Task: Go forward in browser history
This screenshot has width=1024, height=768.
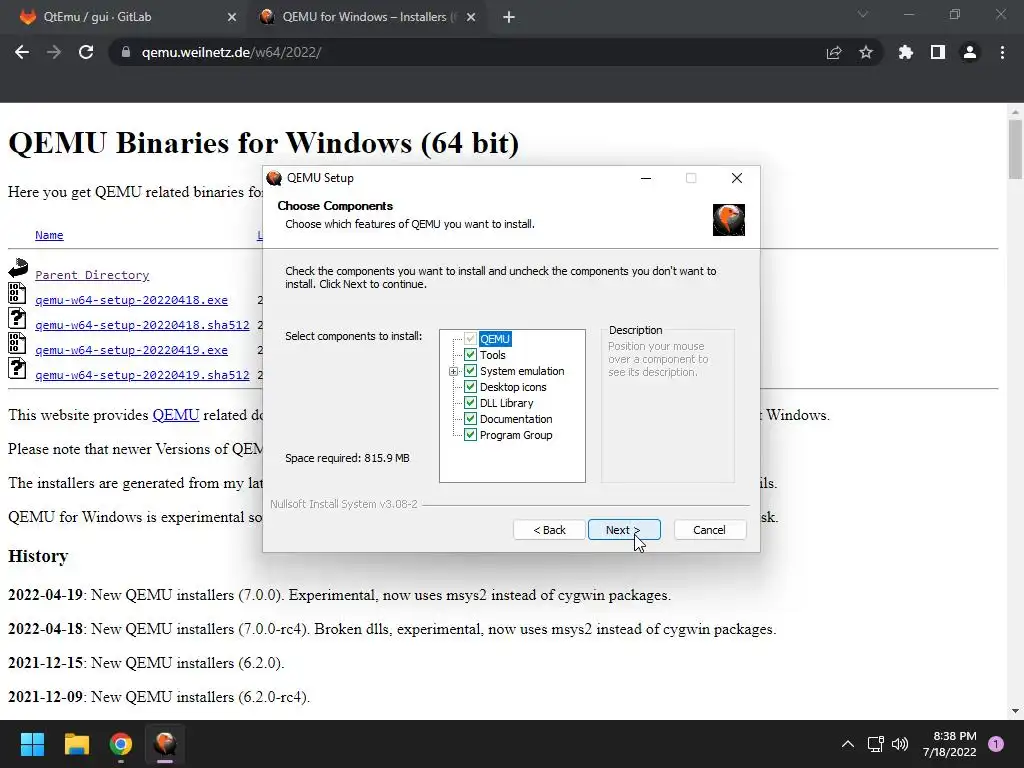Action: pos(54,52)
